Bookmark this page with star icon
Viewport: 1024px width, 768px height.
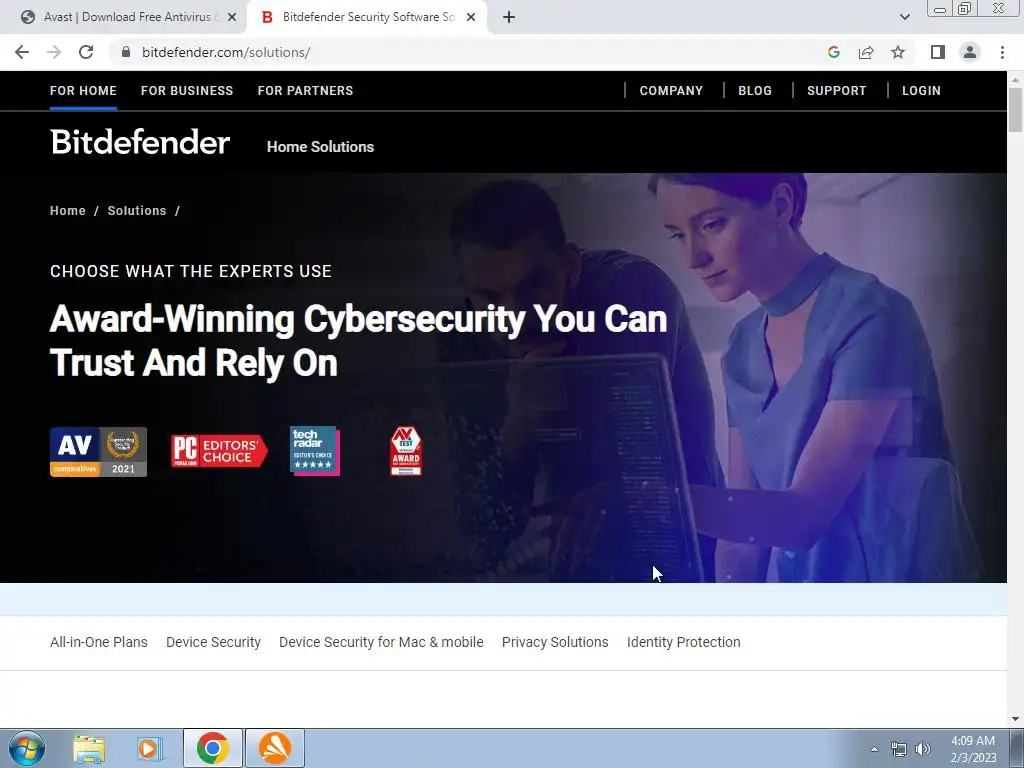[x=898, y=52]
